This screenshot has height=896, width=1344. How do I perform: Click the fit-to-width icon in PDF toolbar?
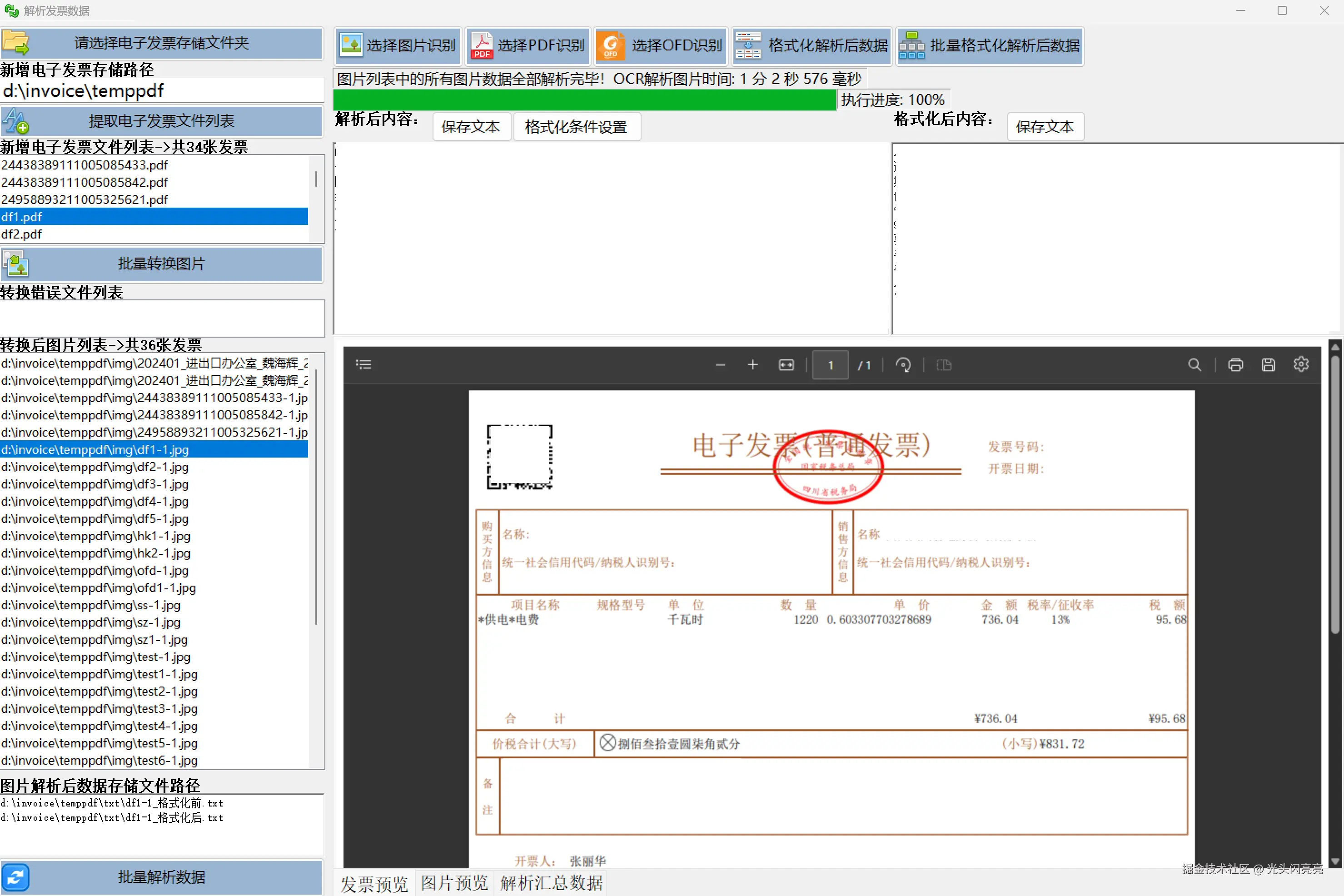click(786, 364)
